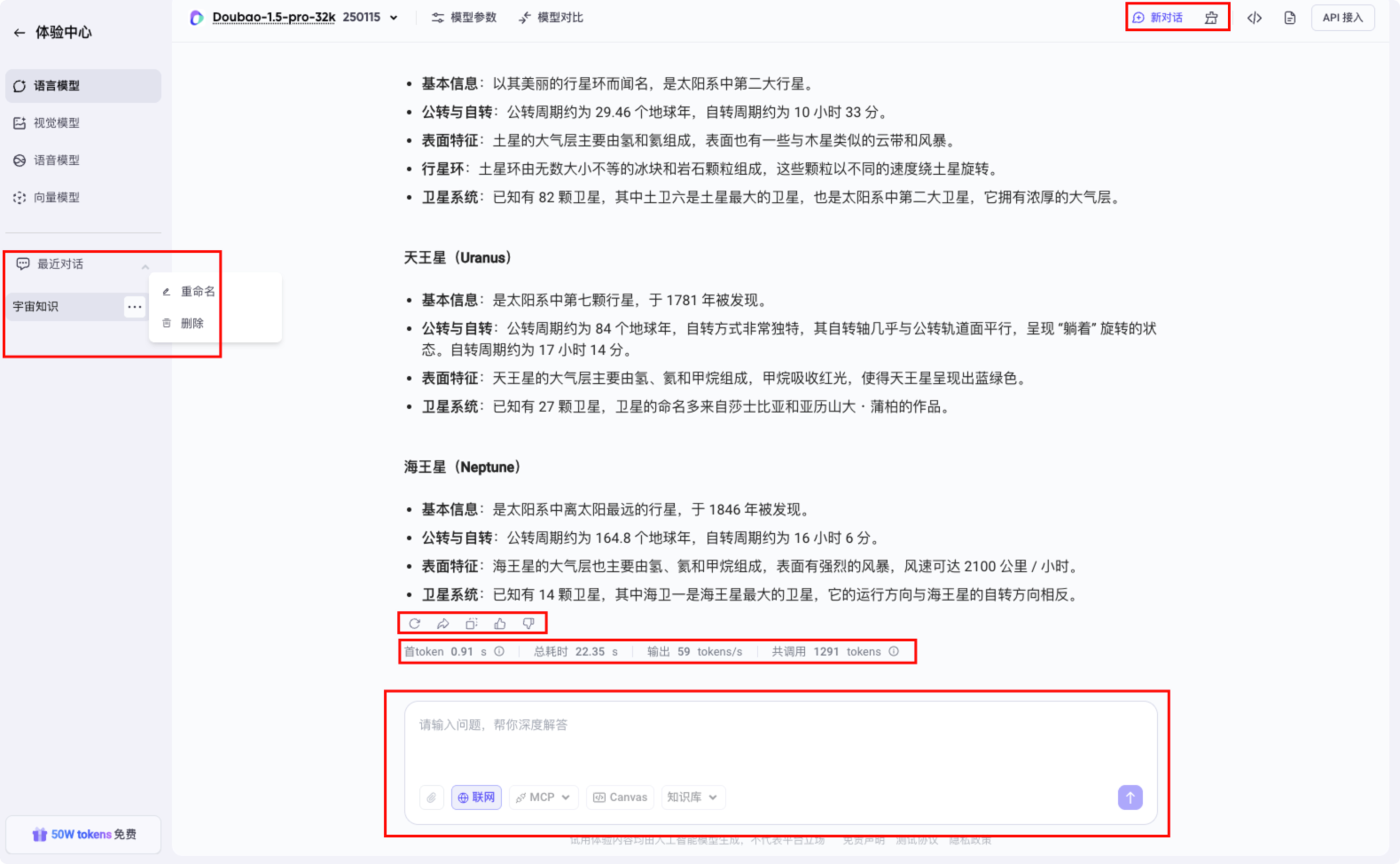Click the info icon beside 共调用 1291 tokens
The width and height of the screenshot is (1400, 864).
894,651
